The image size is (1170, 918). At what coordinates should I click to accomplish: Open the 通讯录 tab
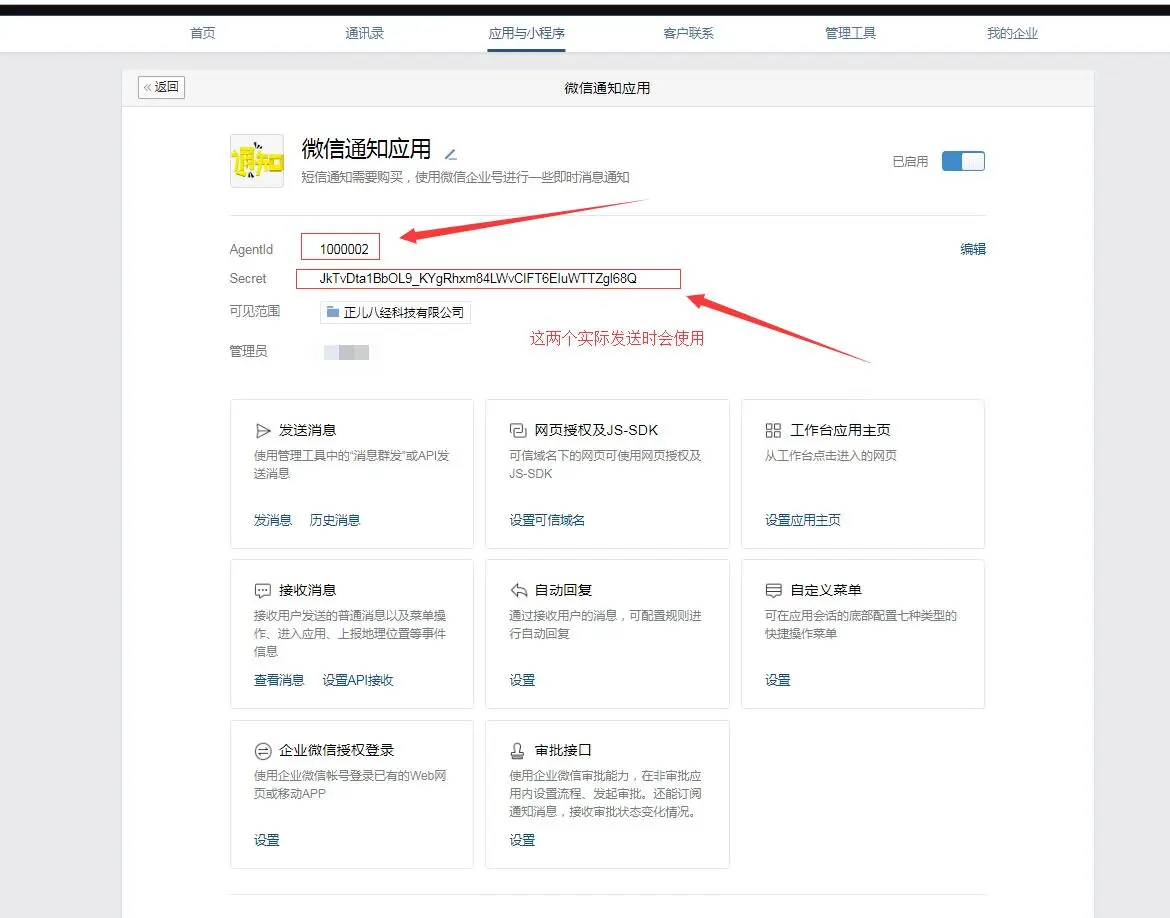364,33
